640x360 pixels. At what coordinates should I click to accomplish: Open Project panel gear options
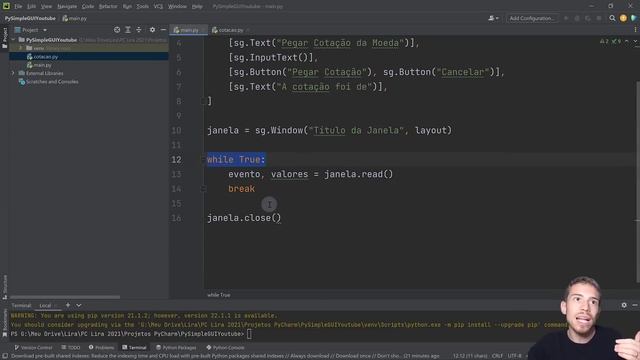click(x=152, y=30)
